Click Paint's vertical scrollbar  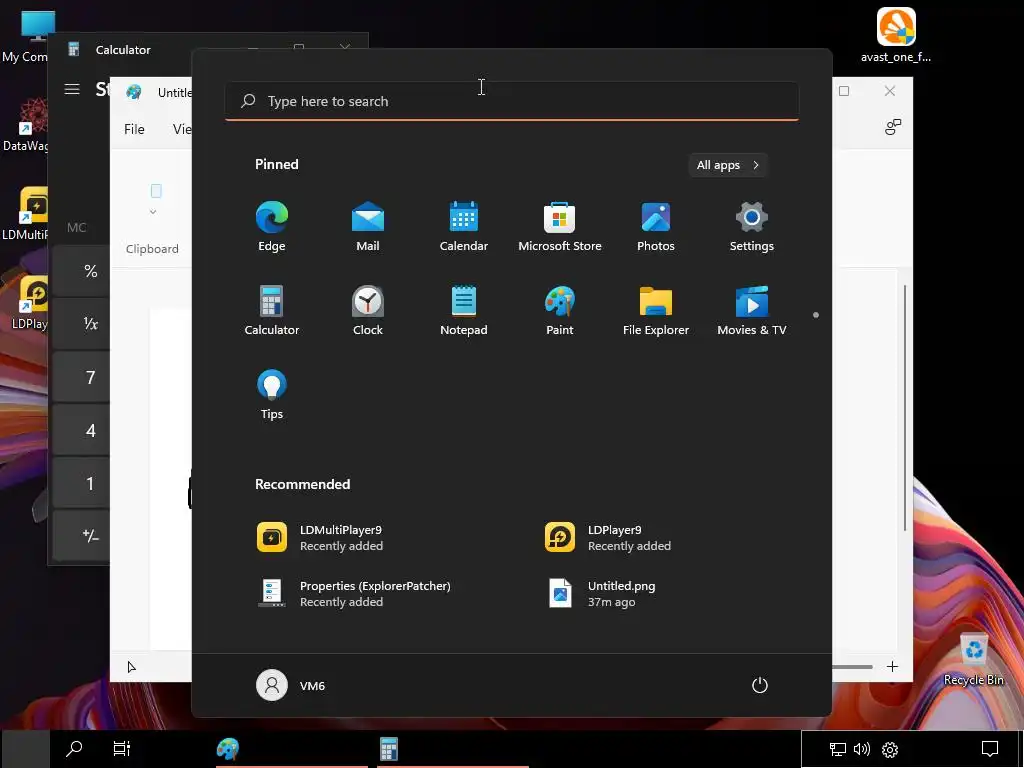point(904,408)
